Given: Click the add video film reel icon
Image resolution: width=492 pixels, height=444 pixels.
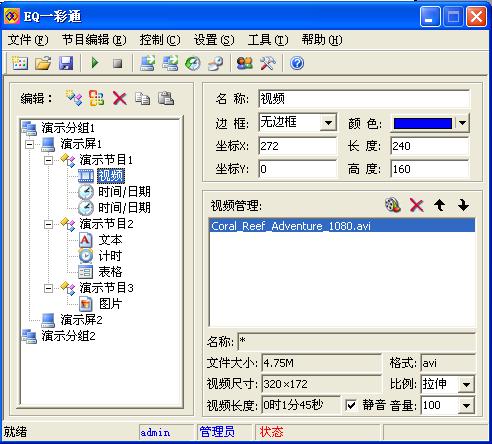Looking at the screenshot, I should point(393,205).
